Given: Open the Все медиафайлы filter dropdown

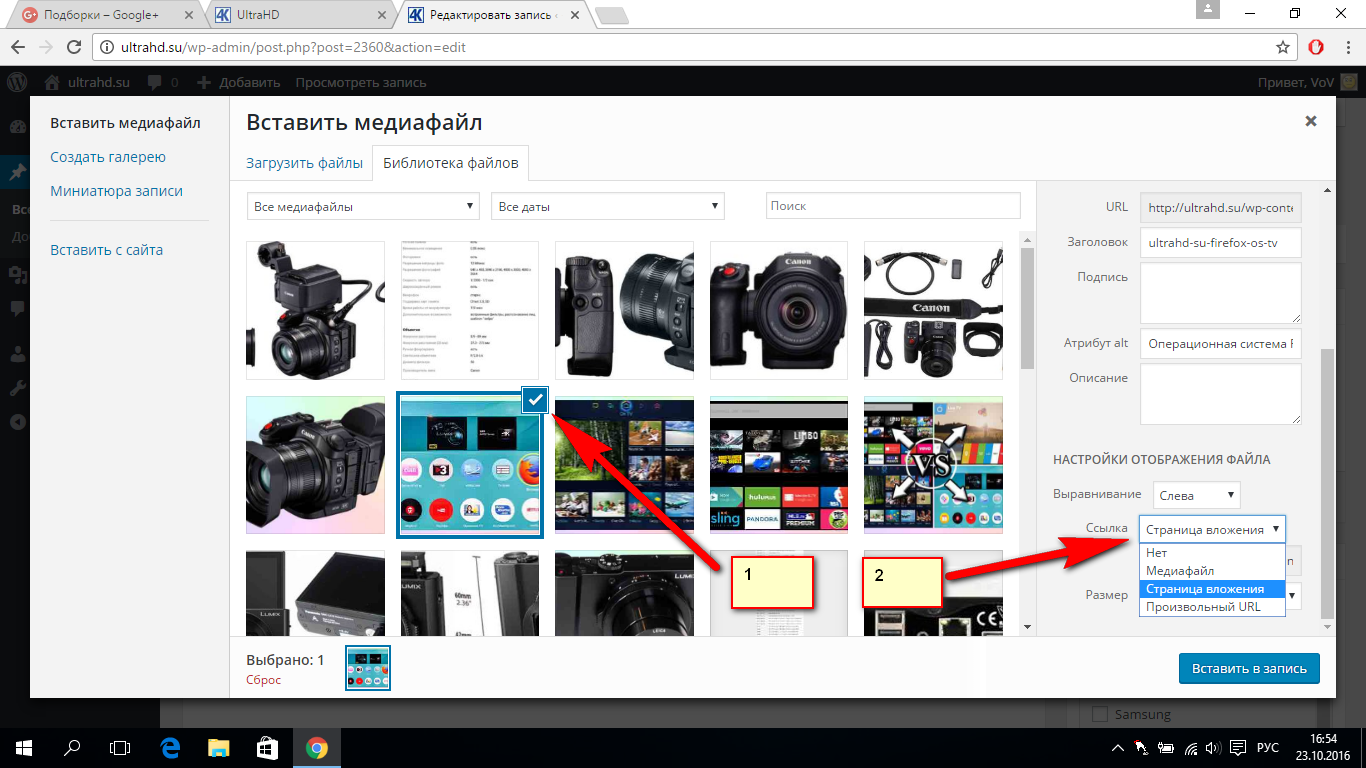Looking at the screenshot, I should 364,206.
